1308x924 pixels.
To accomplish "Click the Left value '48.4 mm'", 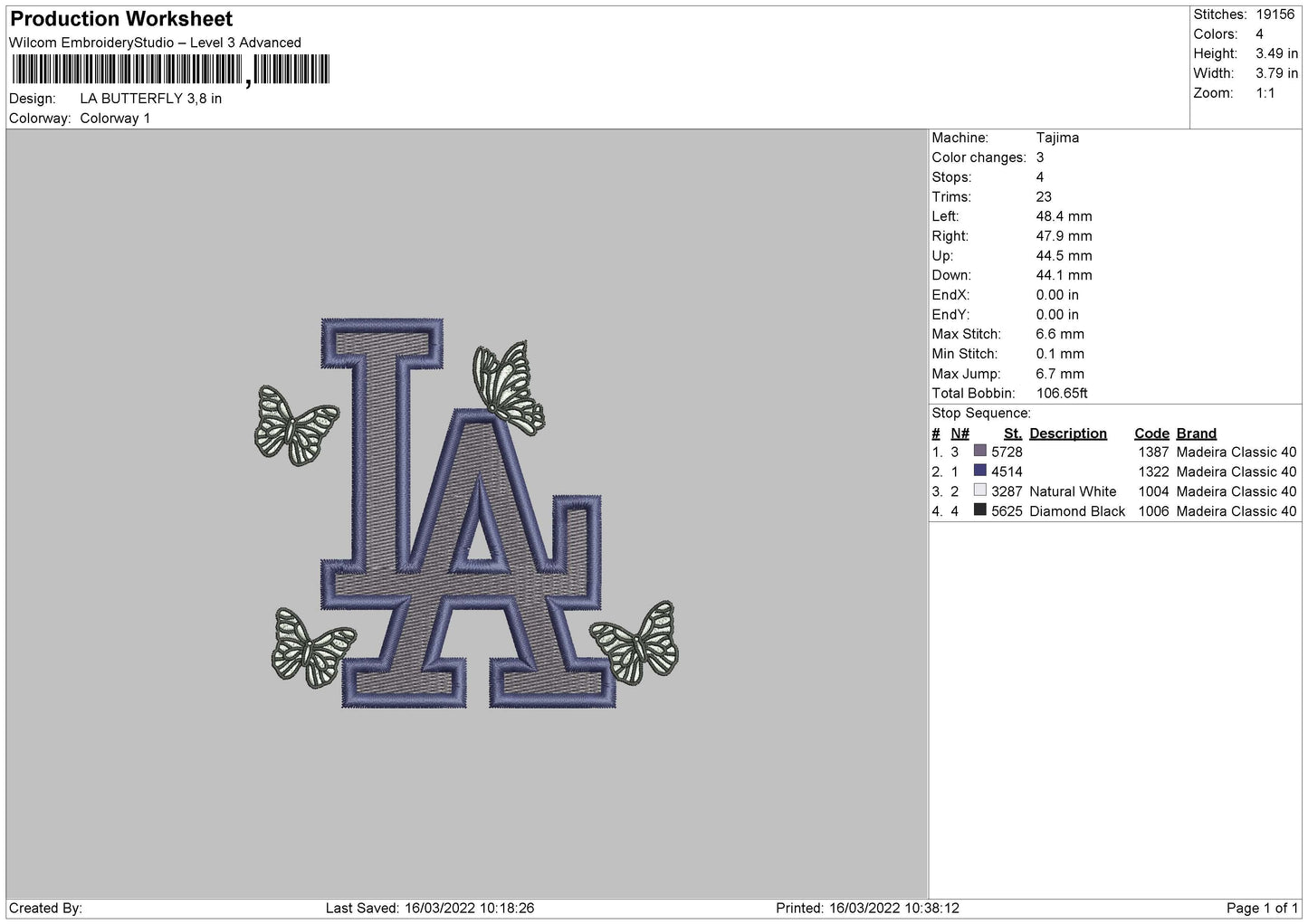I will (x=1064, y=216).
